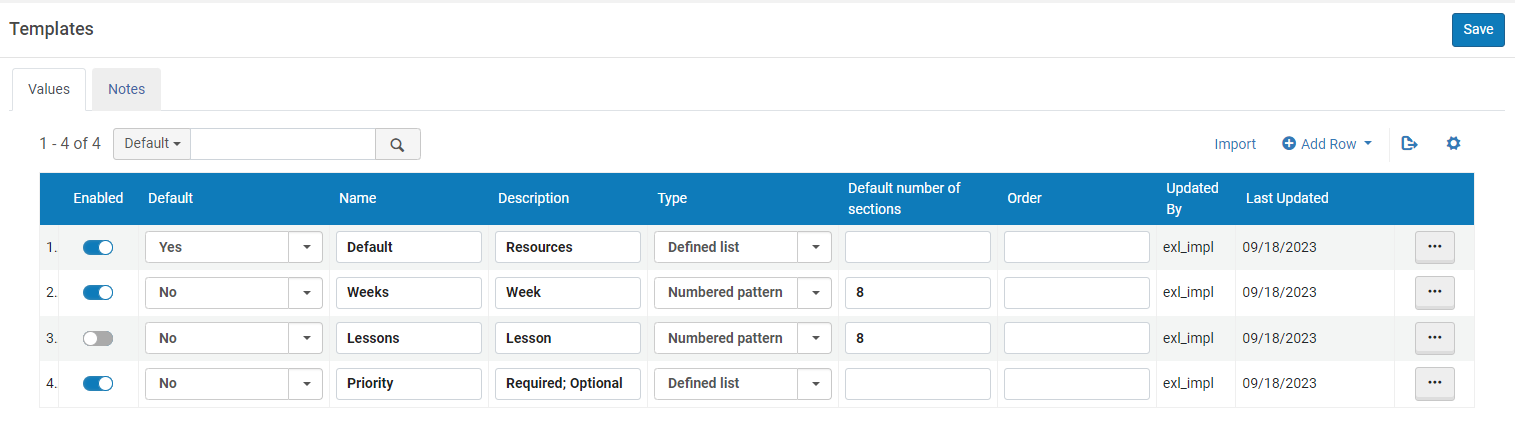Edit the Description field containing Resources
This screenshot has width=1515, height=423.
568,247
